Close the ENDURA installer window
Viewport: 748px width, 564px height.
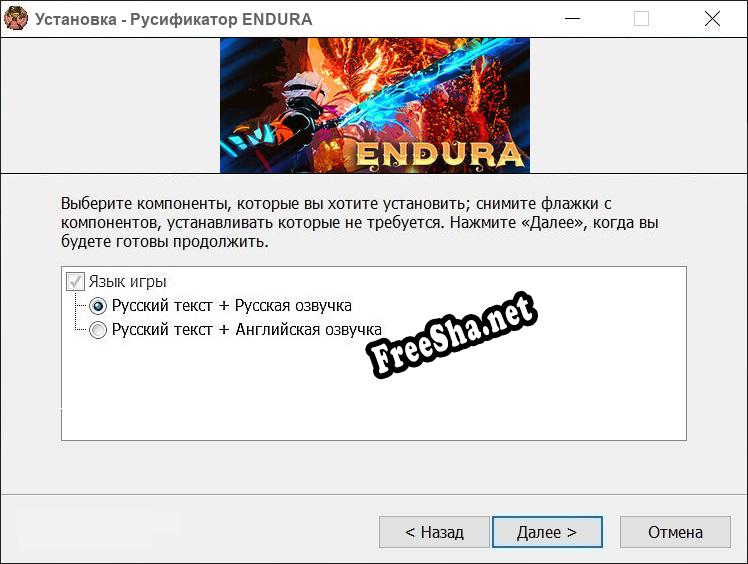point(712,19)
